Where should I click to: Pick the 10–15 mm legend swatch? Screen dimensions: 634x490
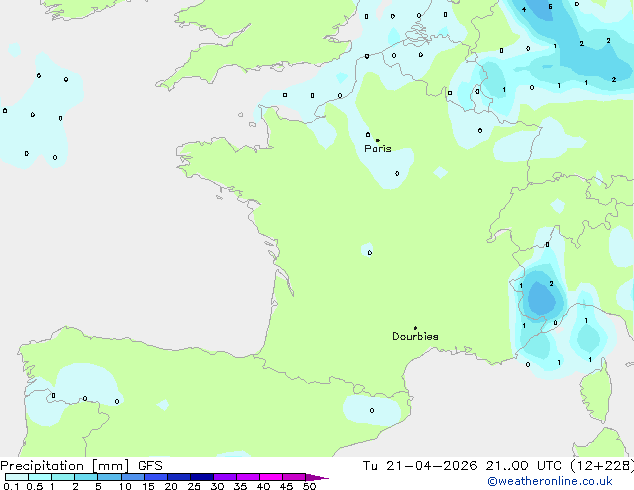(133, 477)
